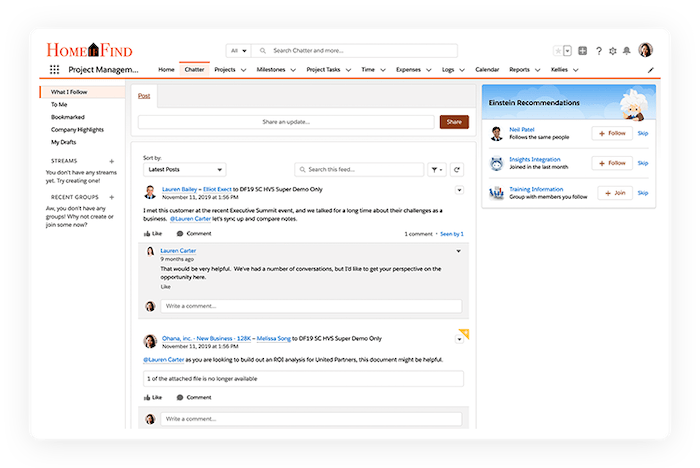
Task: Open the App Launcher grid icon
Action: [x=54, y=70]
